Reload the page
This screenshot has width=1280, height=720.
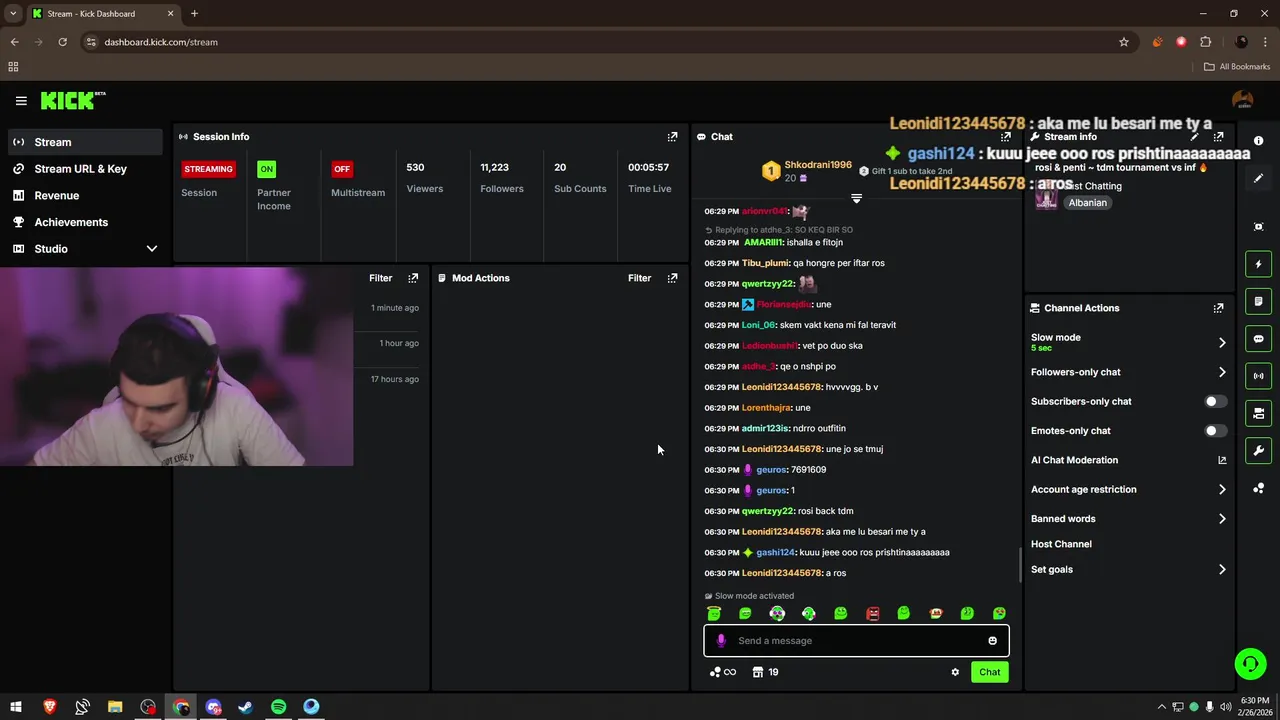(x=62, y=42)
